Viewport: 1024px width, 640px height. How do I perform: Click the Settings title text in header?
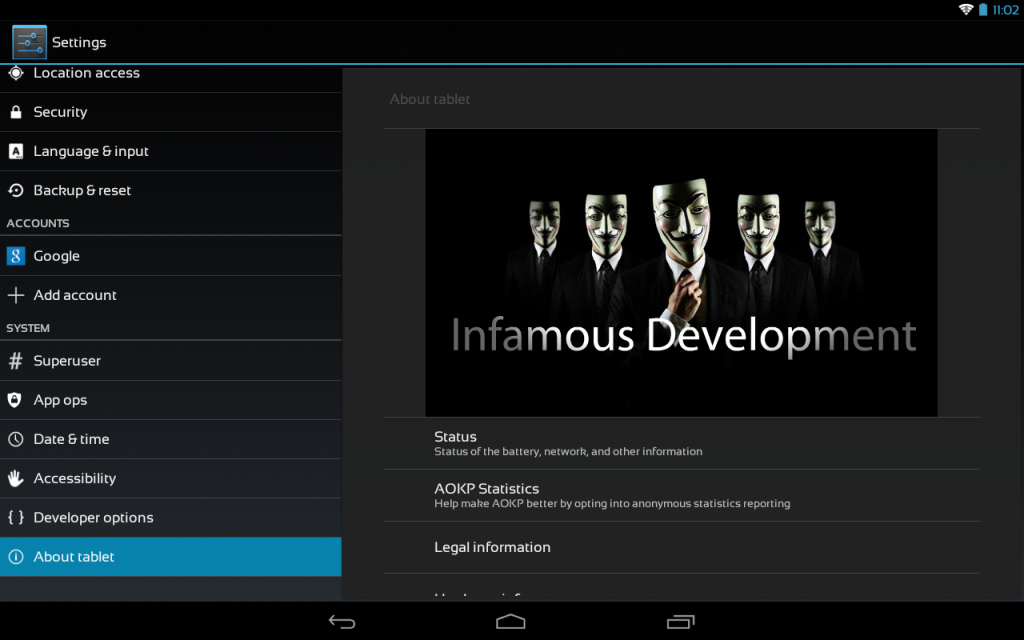pos(79,42)
